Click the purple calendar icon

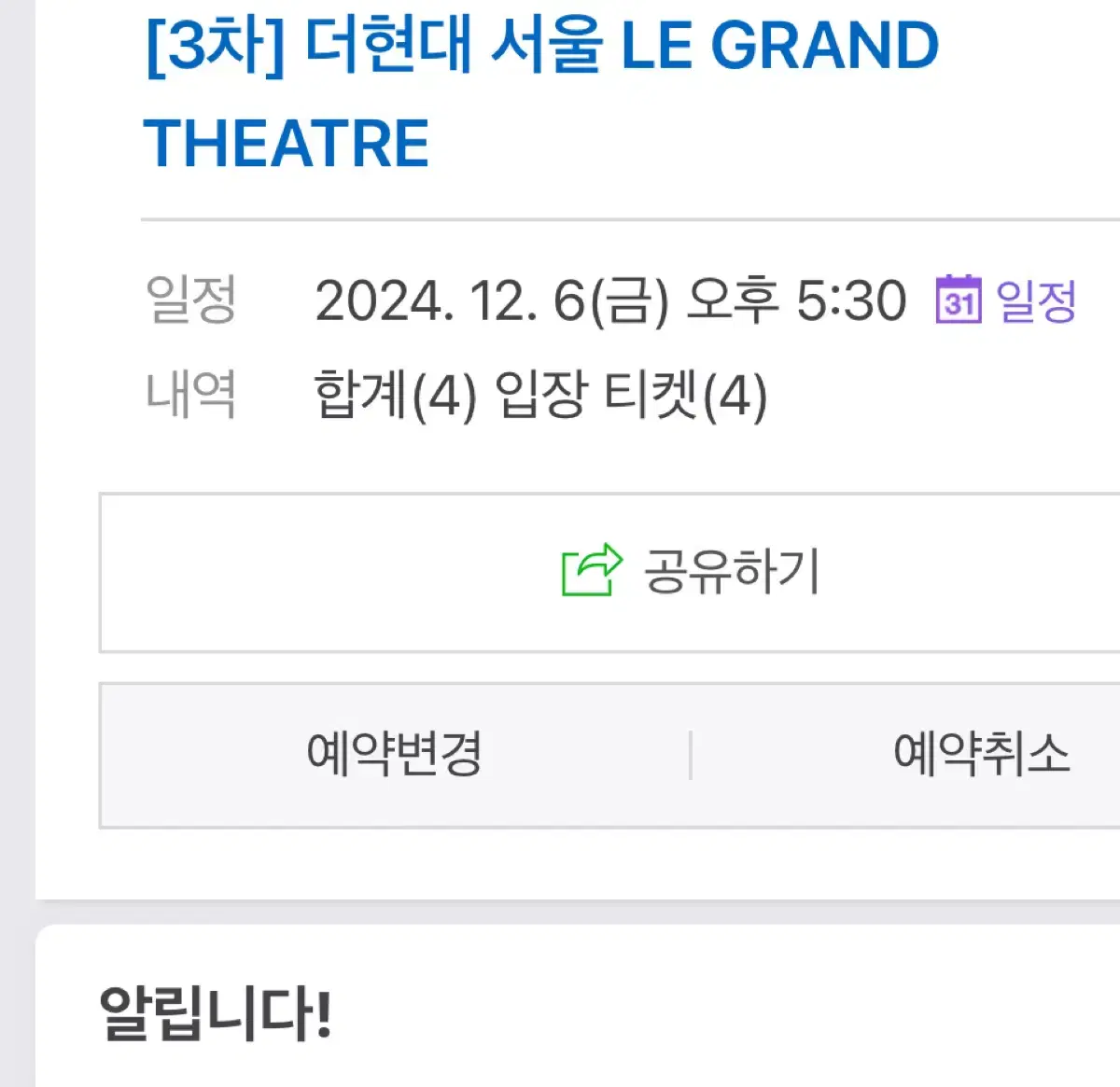coord(959,300)
